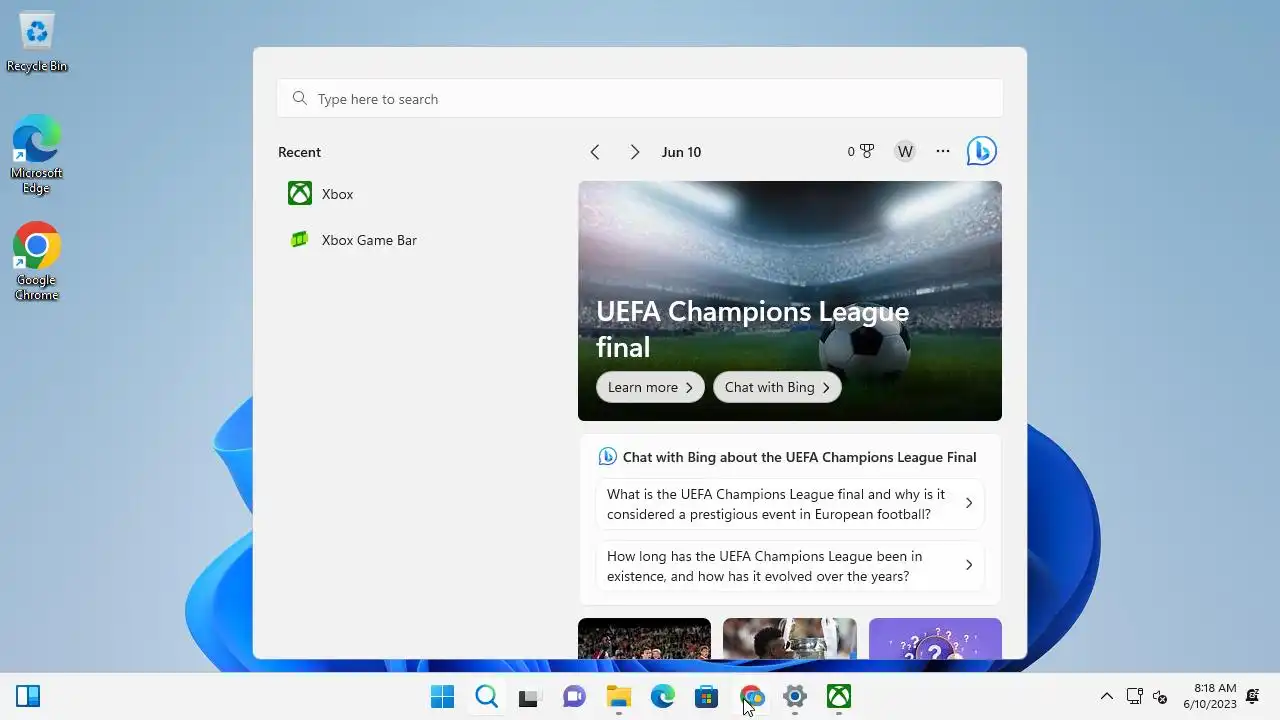Open network status tray icon
This screenshot has height=720, width=1280.
(1135, 696)
